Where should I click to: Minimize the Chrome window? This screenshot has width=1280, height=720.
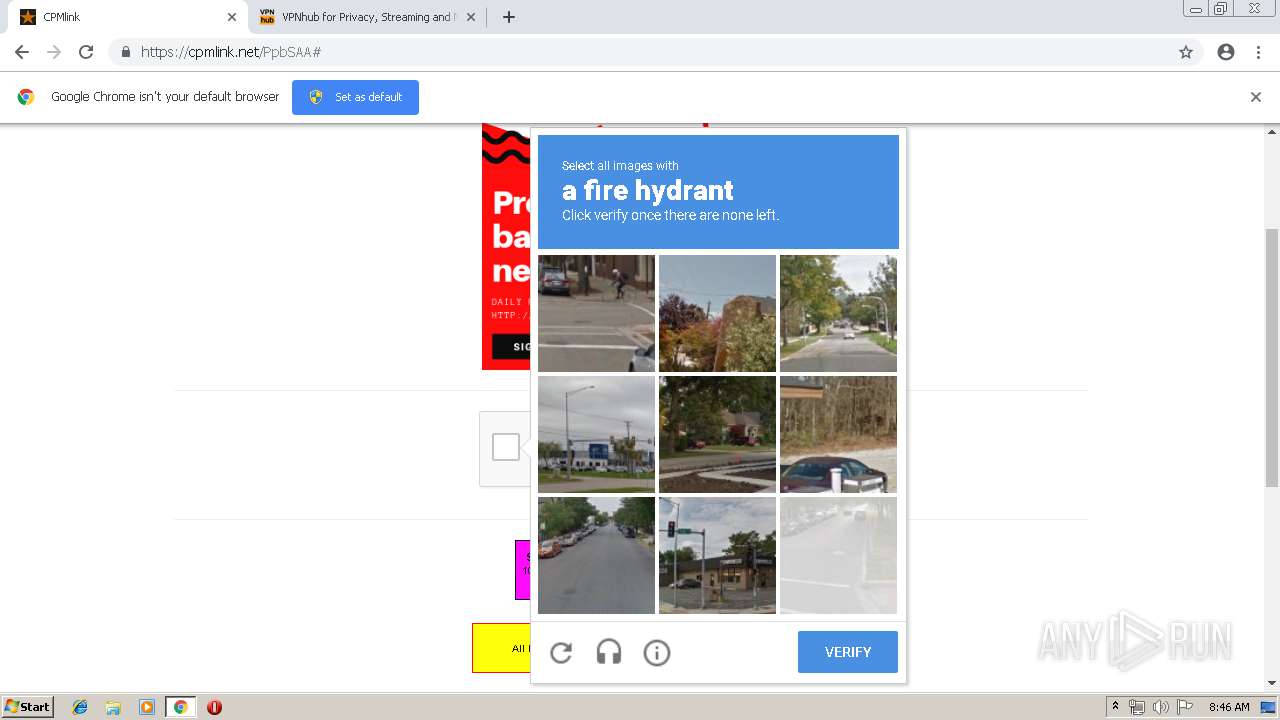(x=1195, y=8)
